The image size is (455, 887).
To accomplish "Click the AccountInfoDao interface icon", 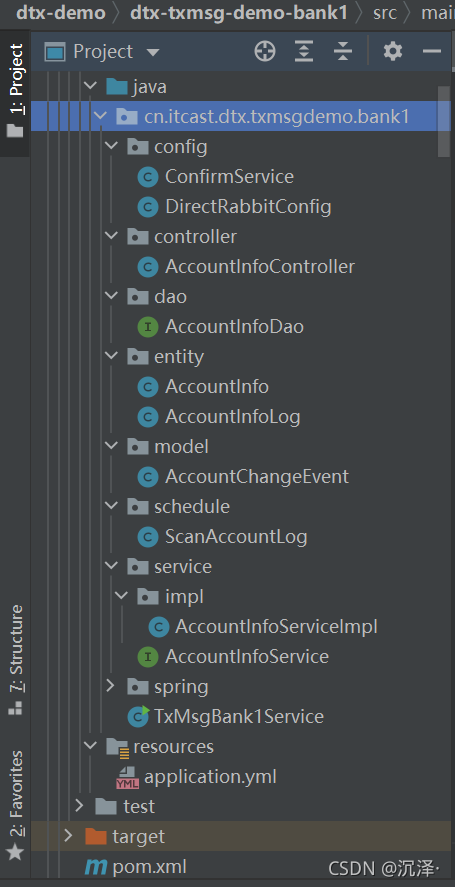I will coord(148,326).
